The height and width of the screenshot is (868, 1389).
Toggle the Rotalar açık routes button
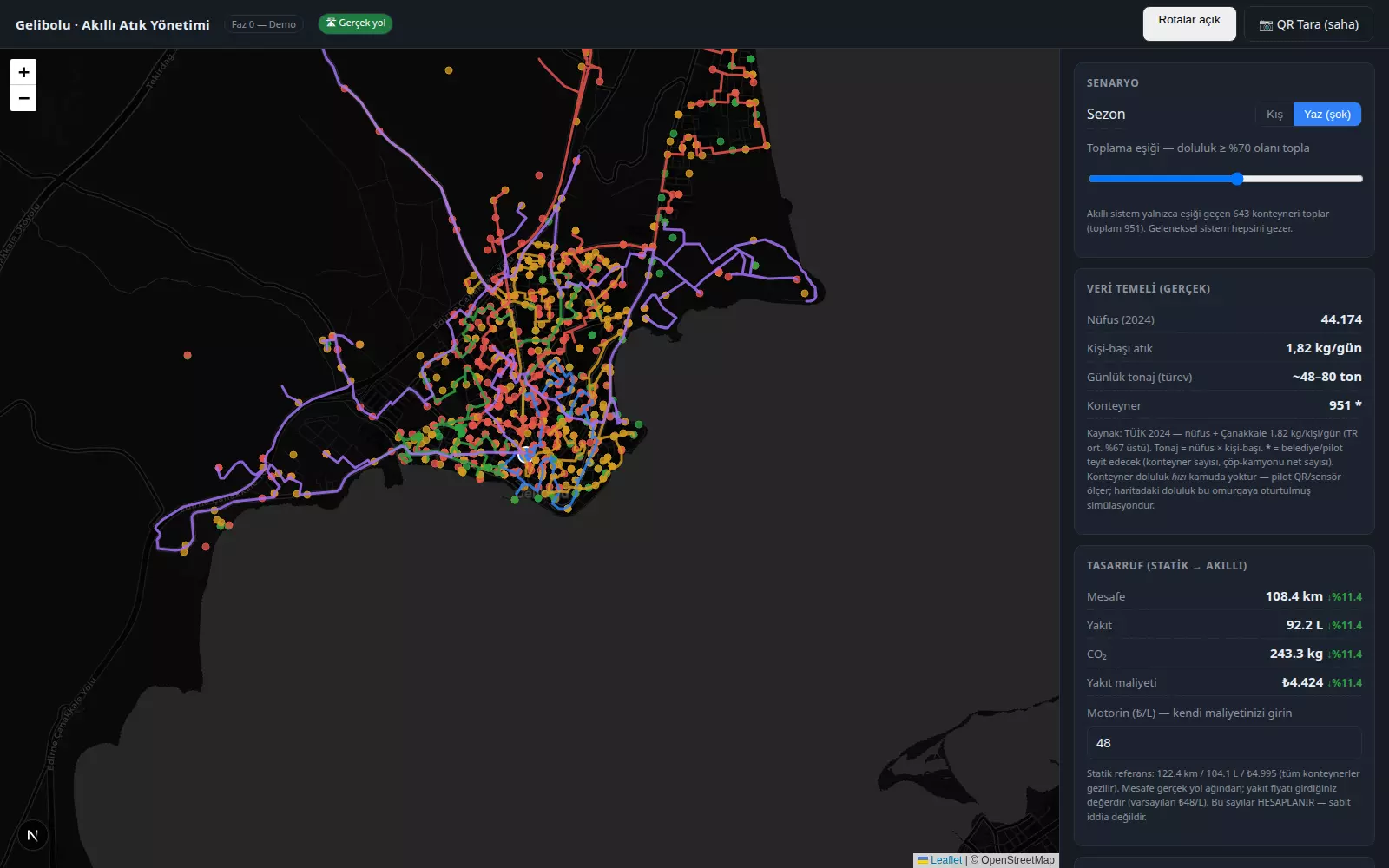click(x=1189, y=23)
